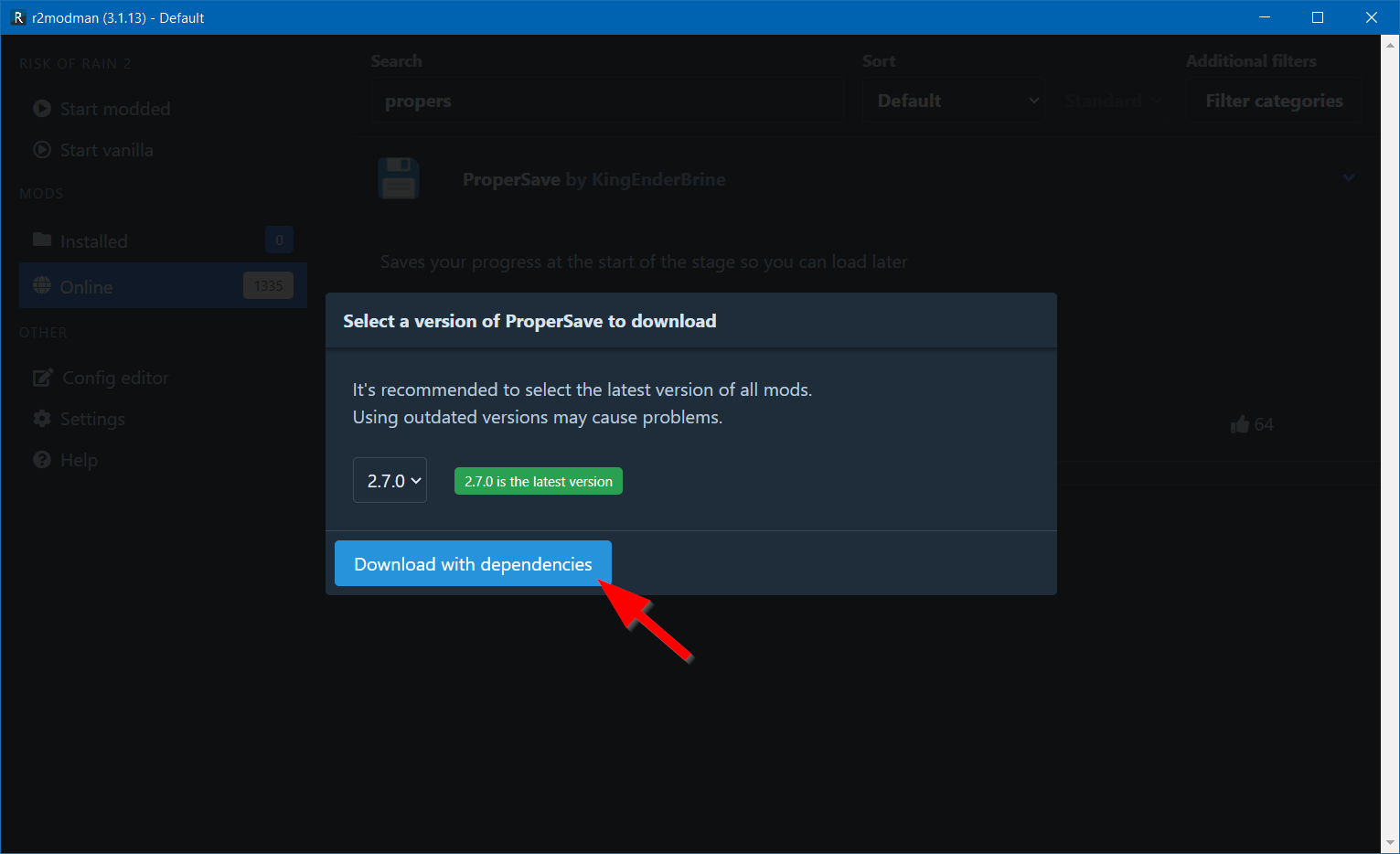Click the Installed count badge showing 0

coord(279,240)
